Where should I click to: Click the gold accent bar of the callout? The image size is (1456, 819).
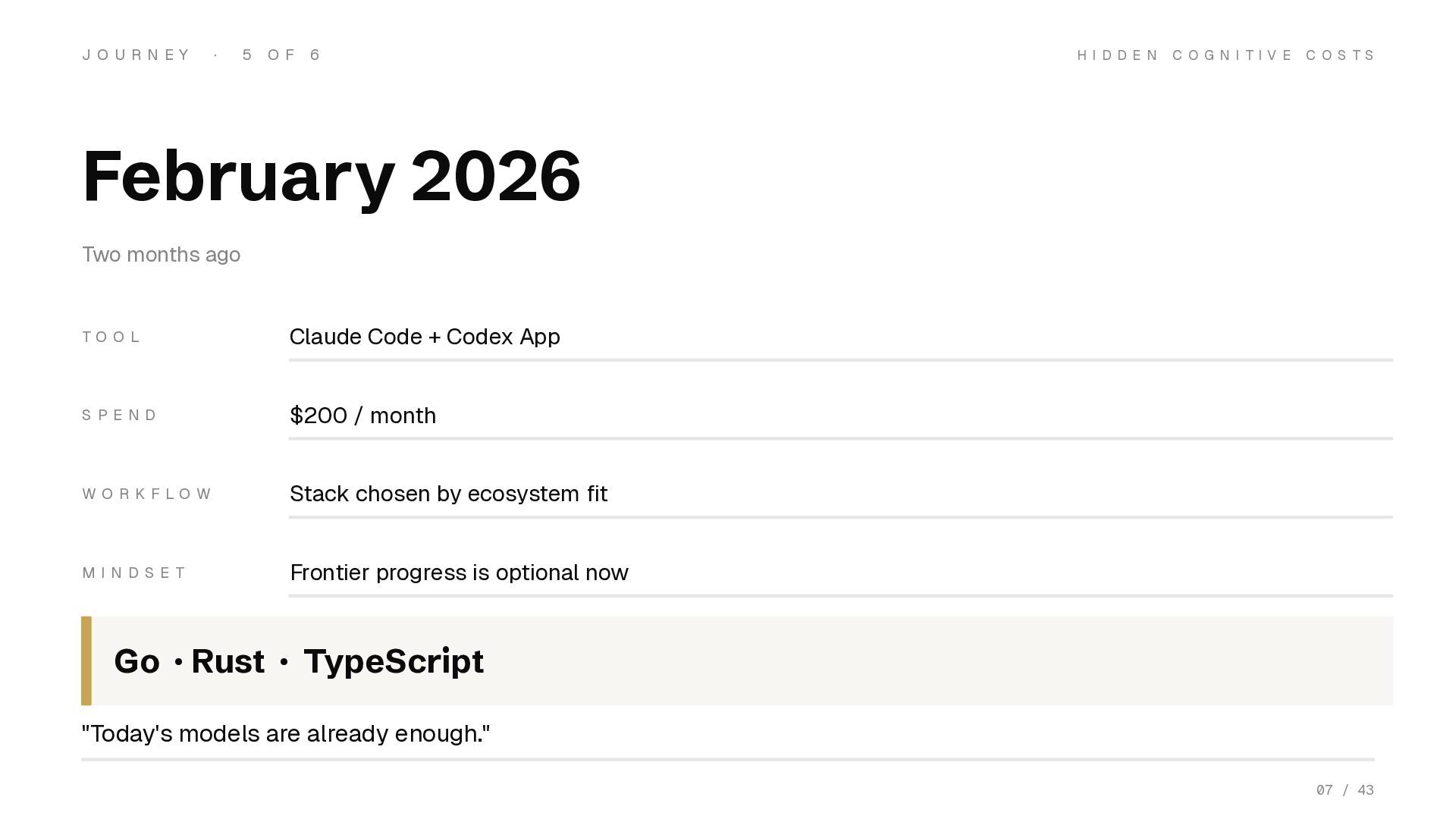click(86, 661)
